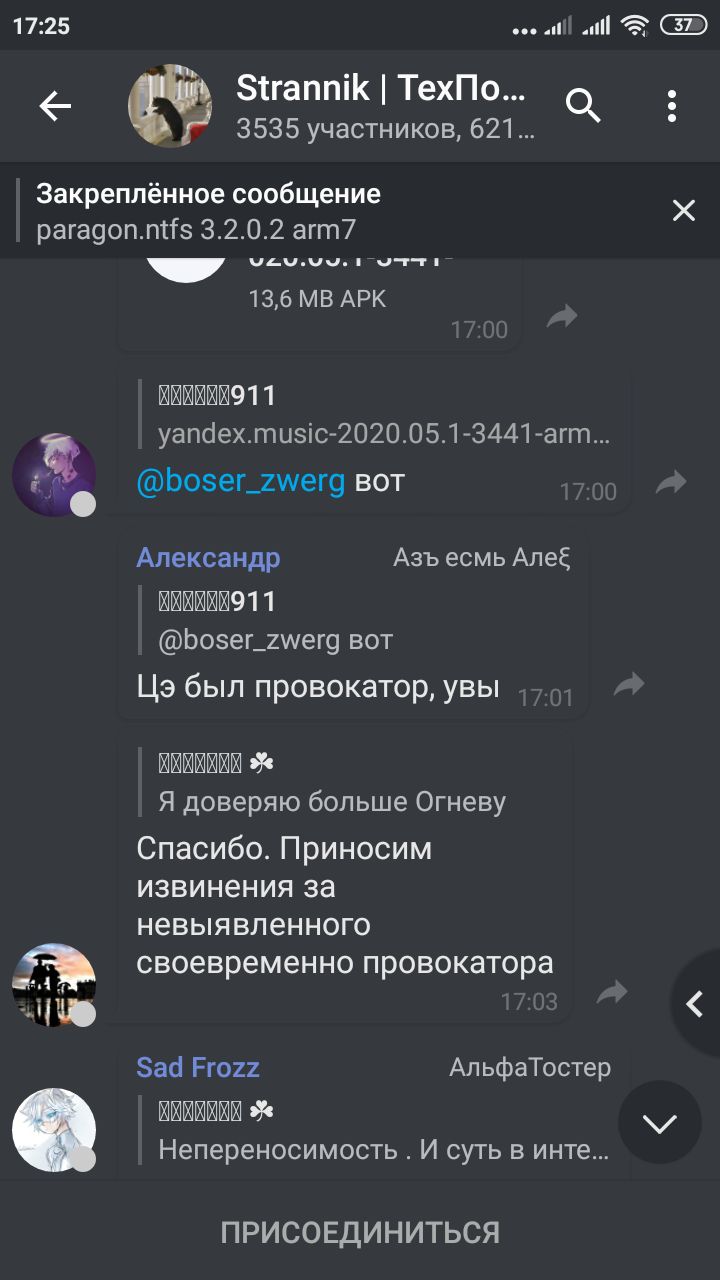The height and width of the screenshot is (1280, 720).
Task: Open search in the Strannik chat
Action: 583,105
